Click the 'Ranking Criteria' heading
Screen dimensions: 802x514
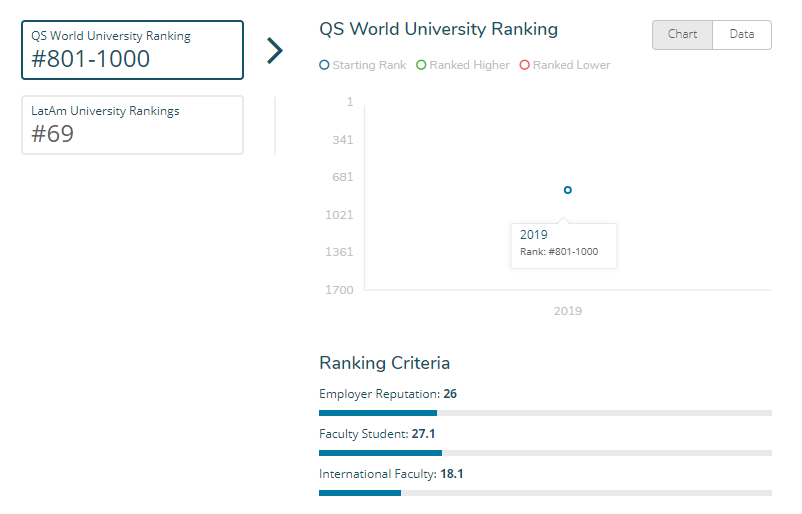(x=385, y=363)
